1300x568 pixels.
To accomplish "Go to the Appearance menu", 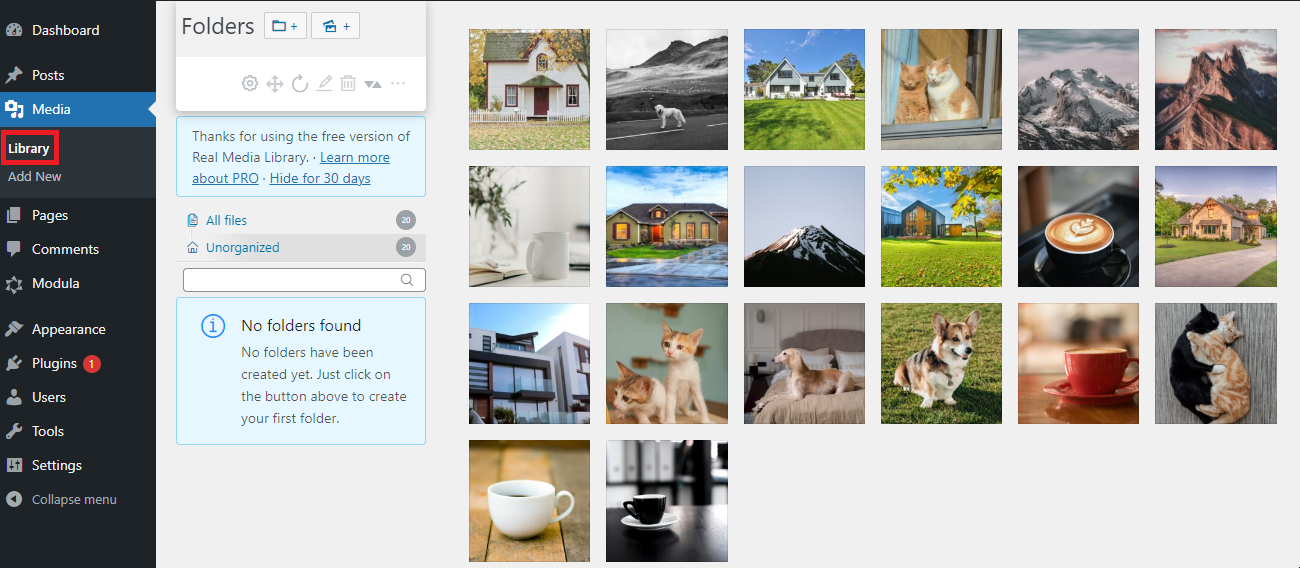I will coord(68,329).
